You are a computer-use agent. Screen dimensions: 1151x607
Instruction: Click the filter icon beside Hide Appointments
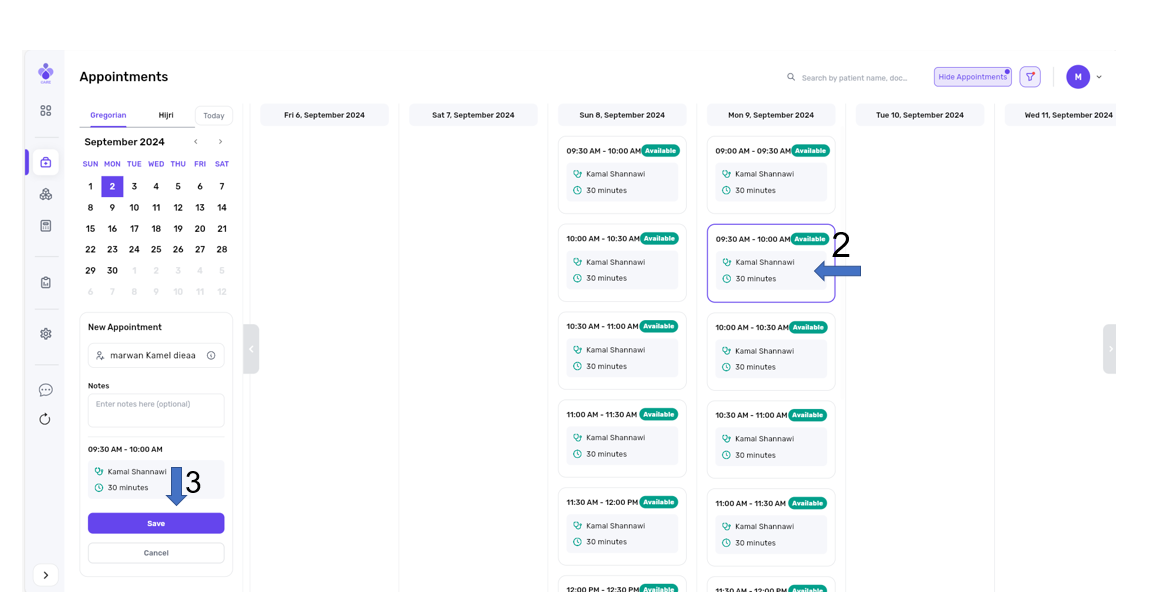pos(1030,77)
